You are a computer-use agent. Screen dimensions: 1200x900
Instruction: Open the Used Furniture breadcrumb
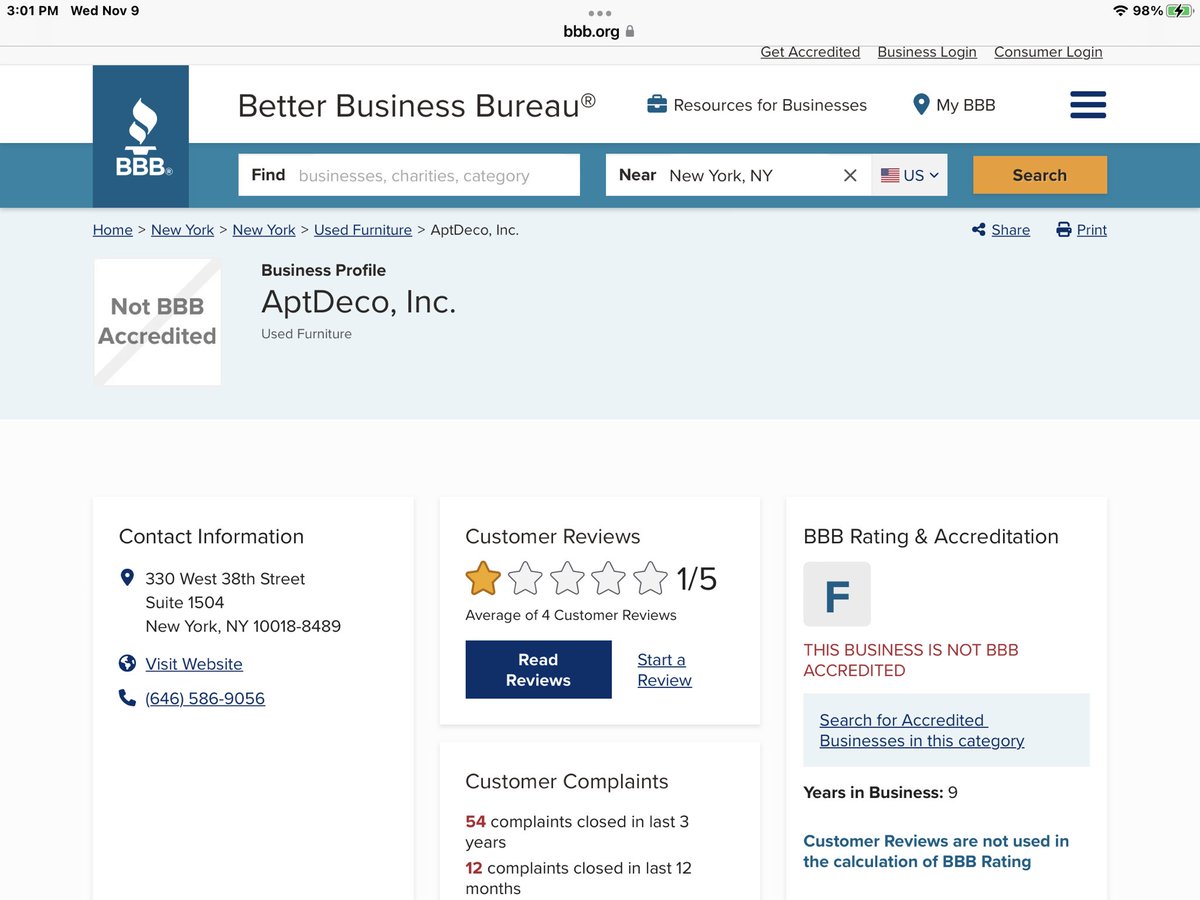click(363, 230)
